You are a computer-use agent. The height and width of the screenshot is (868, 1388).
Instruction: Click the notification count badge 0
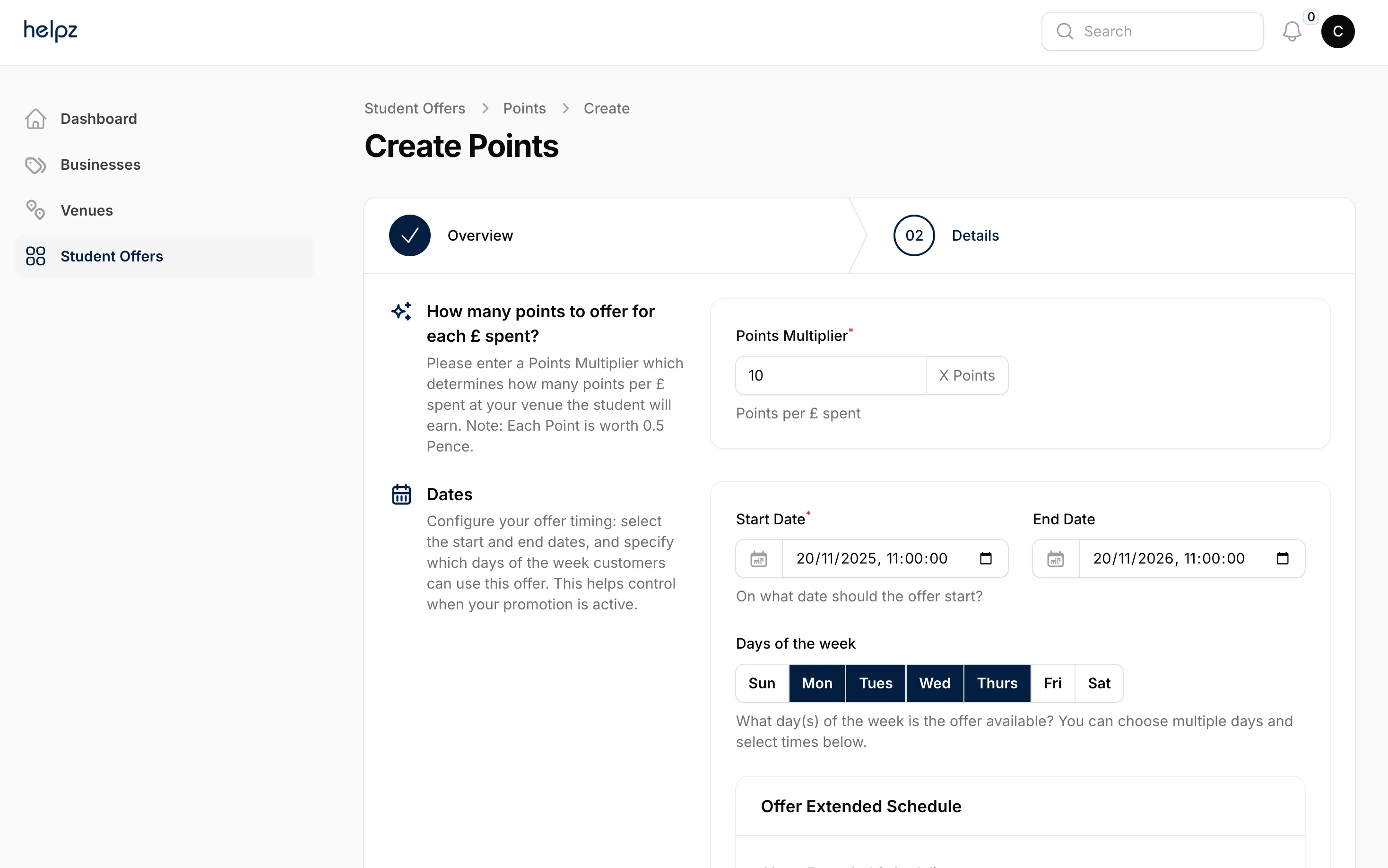coord(1311,17)
